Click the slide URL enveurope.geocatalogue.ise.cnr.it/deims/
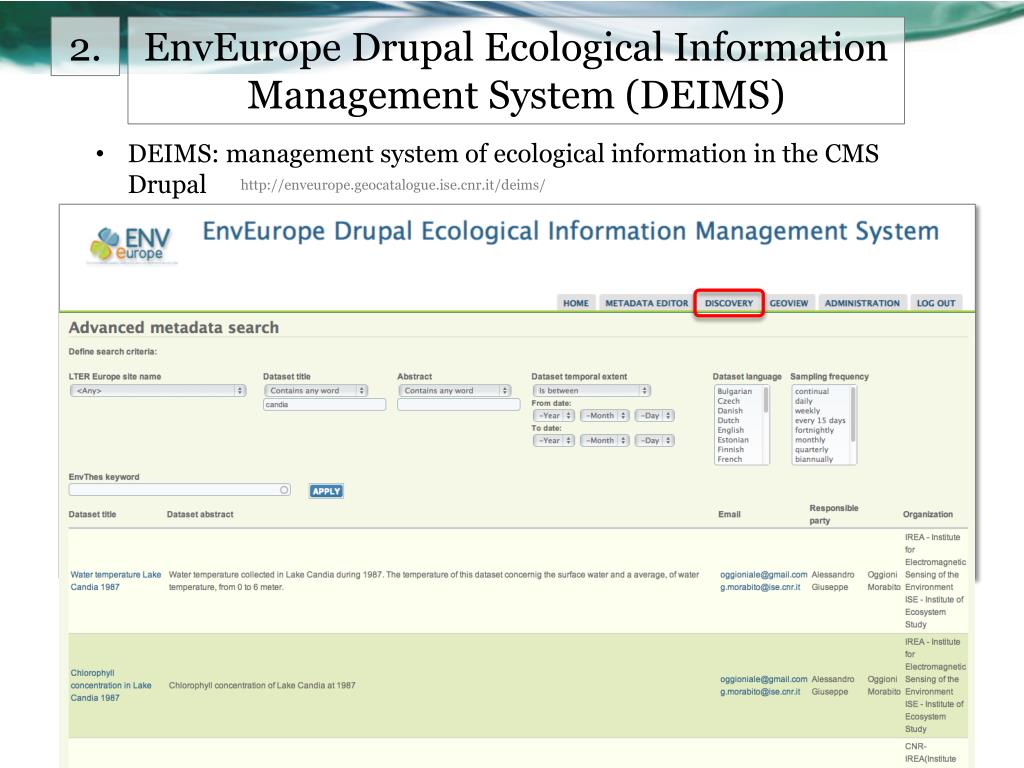Screen dimensions: 1024x768 click(392, 185)
